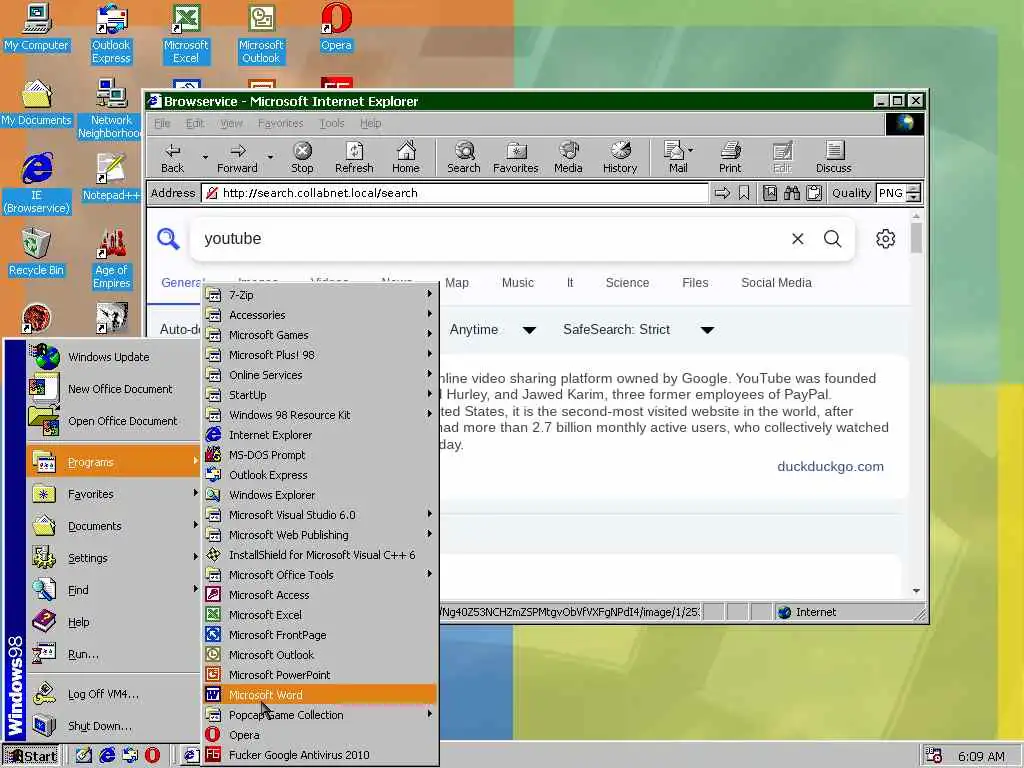Screen dimensions: 1024x768
Task: Select the Age of Empires desktop shortcut
Action: tap(112, 259)
